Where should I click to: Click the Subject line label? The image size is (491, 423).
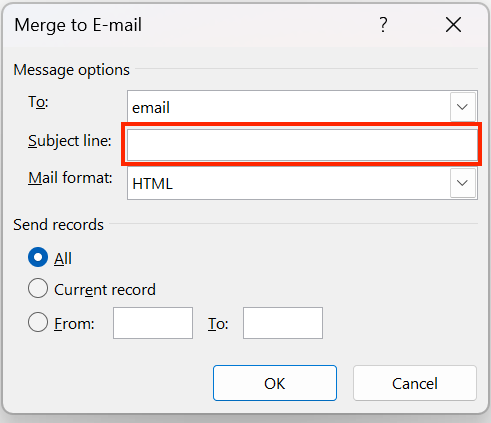(70, 141)
